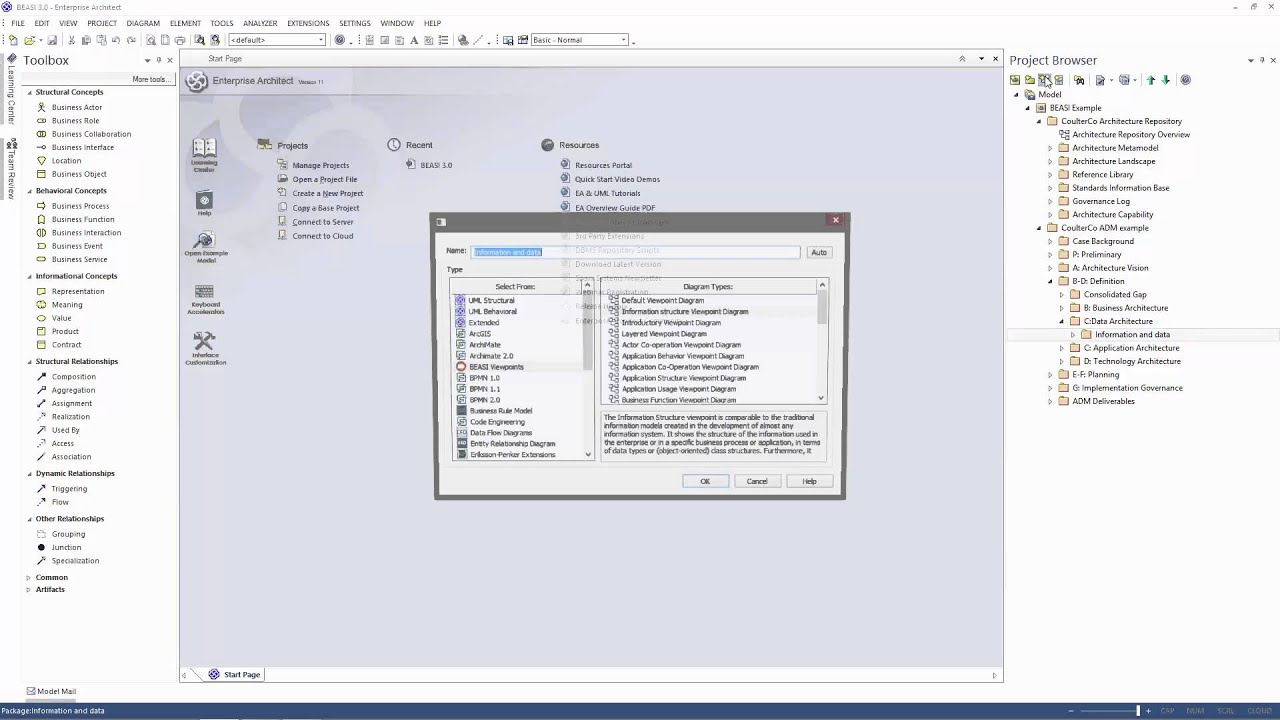
Task: Click the Find in Project Browser binoculars icon
Action: tap(1079, 80)
